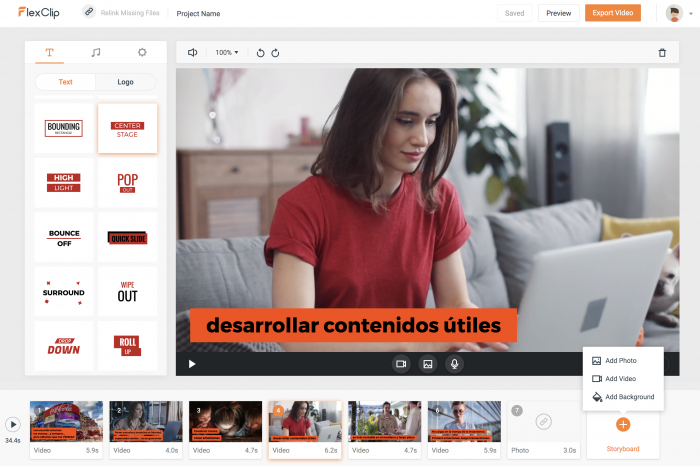Click the undo arrow icon

click(x=260, y=53)
